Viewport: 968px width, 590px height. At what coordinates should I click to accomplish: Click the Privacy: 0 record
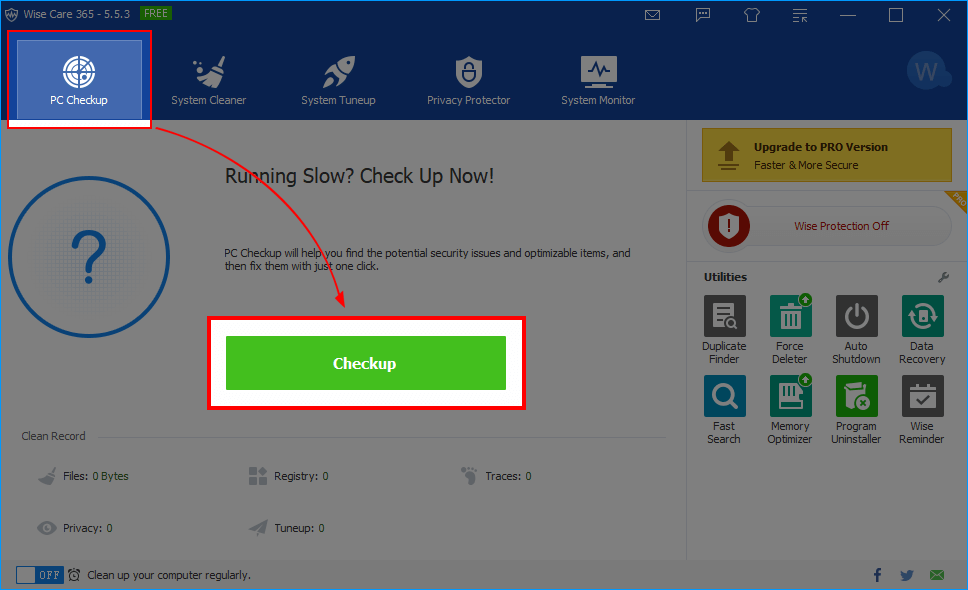[x=75, y=528]
